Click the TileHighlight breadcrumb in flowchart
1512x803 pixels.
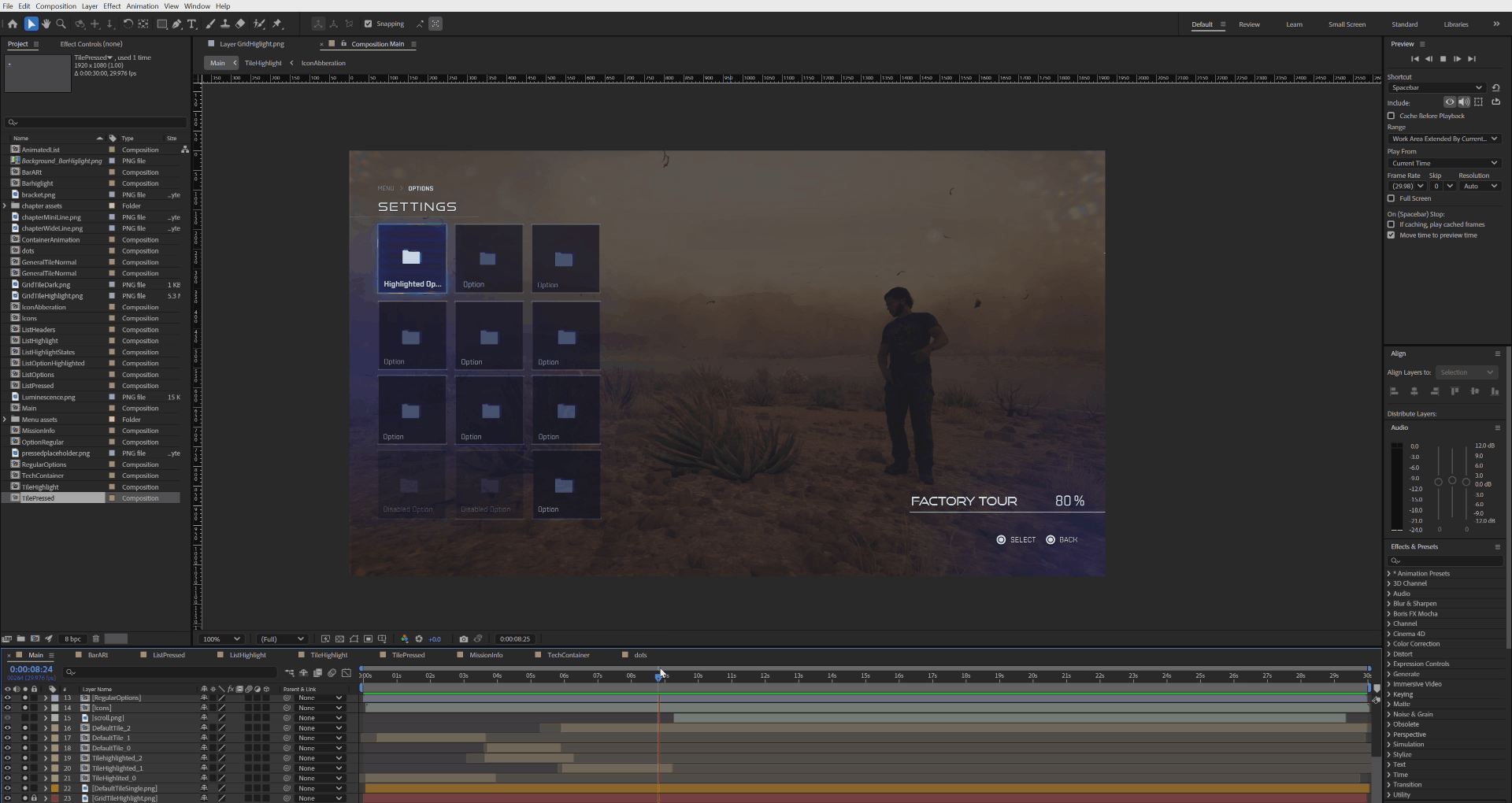pos(263,63)
